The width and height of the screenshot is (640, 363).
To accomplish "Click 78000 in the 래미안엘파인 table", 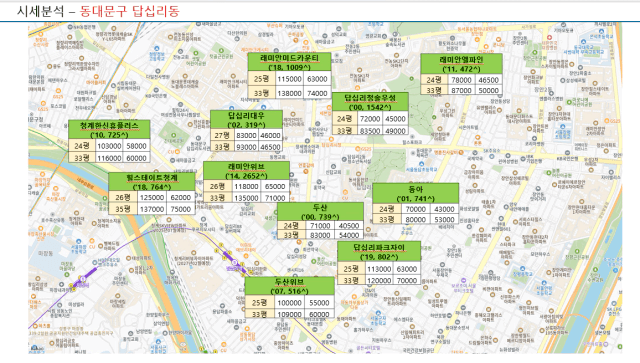I will [x=461, y=80].
